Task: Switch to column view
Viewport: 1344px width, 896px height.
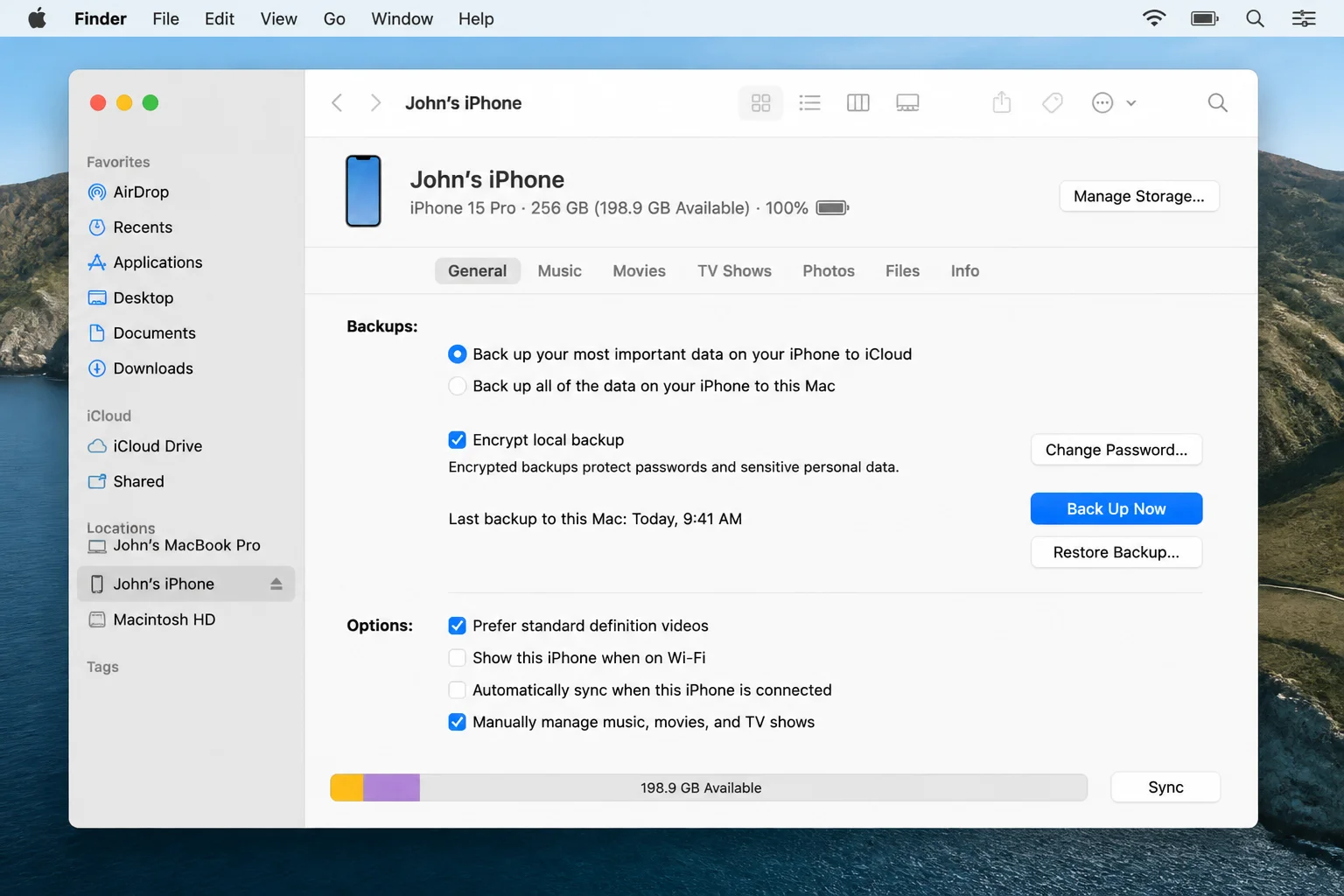Action: (858, 102)
